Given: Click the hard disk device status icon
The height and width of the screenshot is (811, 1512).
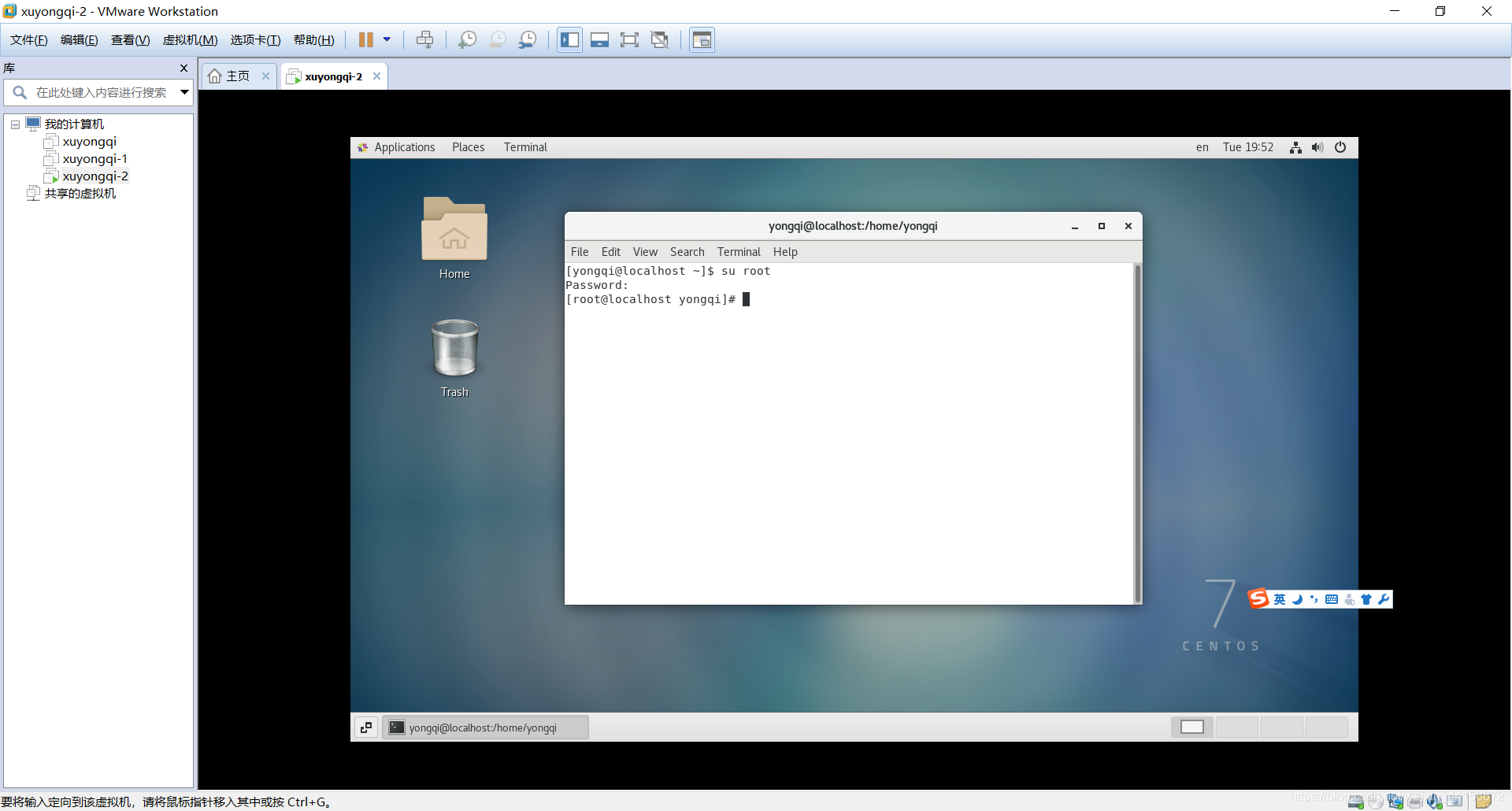Looking at the screenshot, I should click(x=1355, y=802).
